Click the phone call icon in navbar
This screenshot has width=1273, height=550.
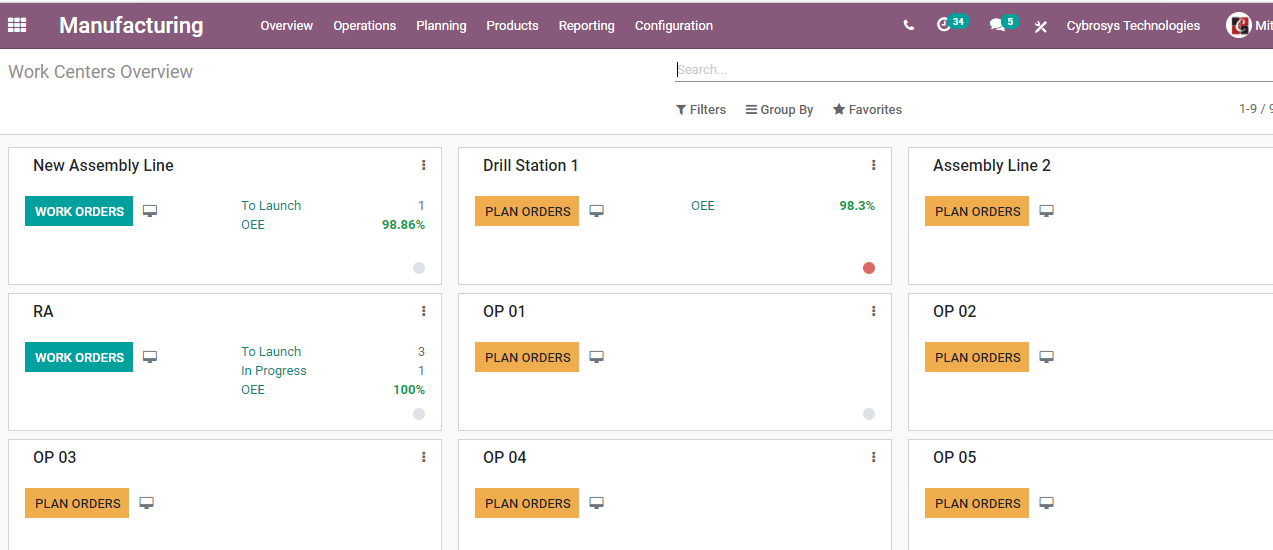[x=908, y=26]
